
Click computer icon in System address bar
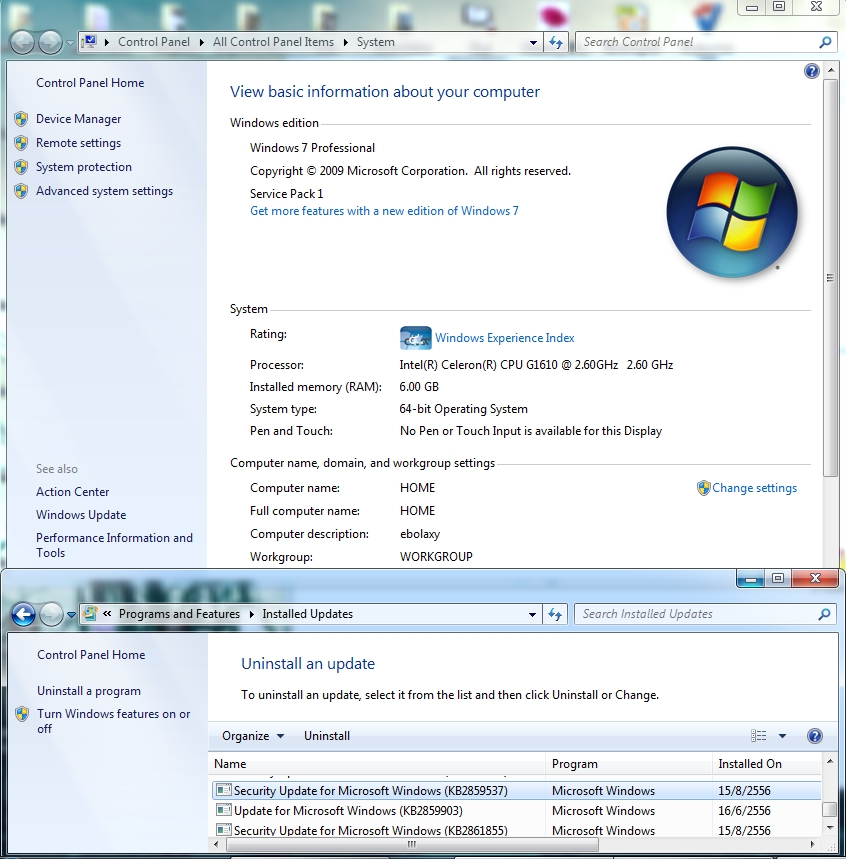coord(90,42)
